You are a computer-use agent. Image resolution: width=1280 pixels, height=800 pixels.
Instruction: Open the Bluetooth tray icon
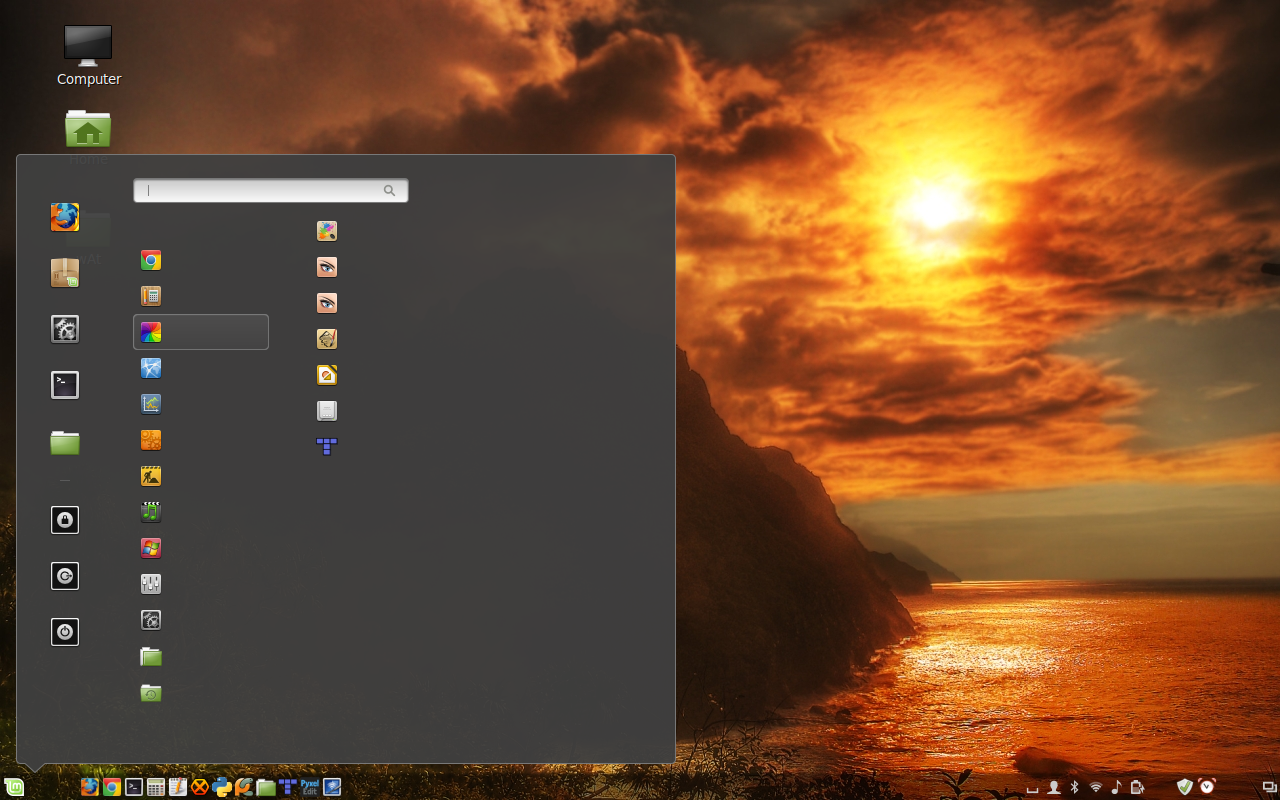click(x=1075, y=787)
